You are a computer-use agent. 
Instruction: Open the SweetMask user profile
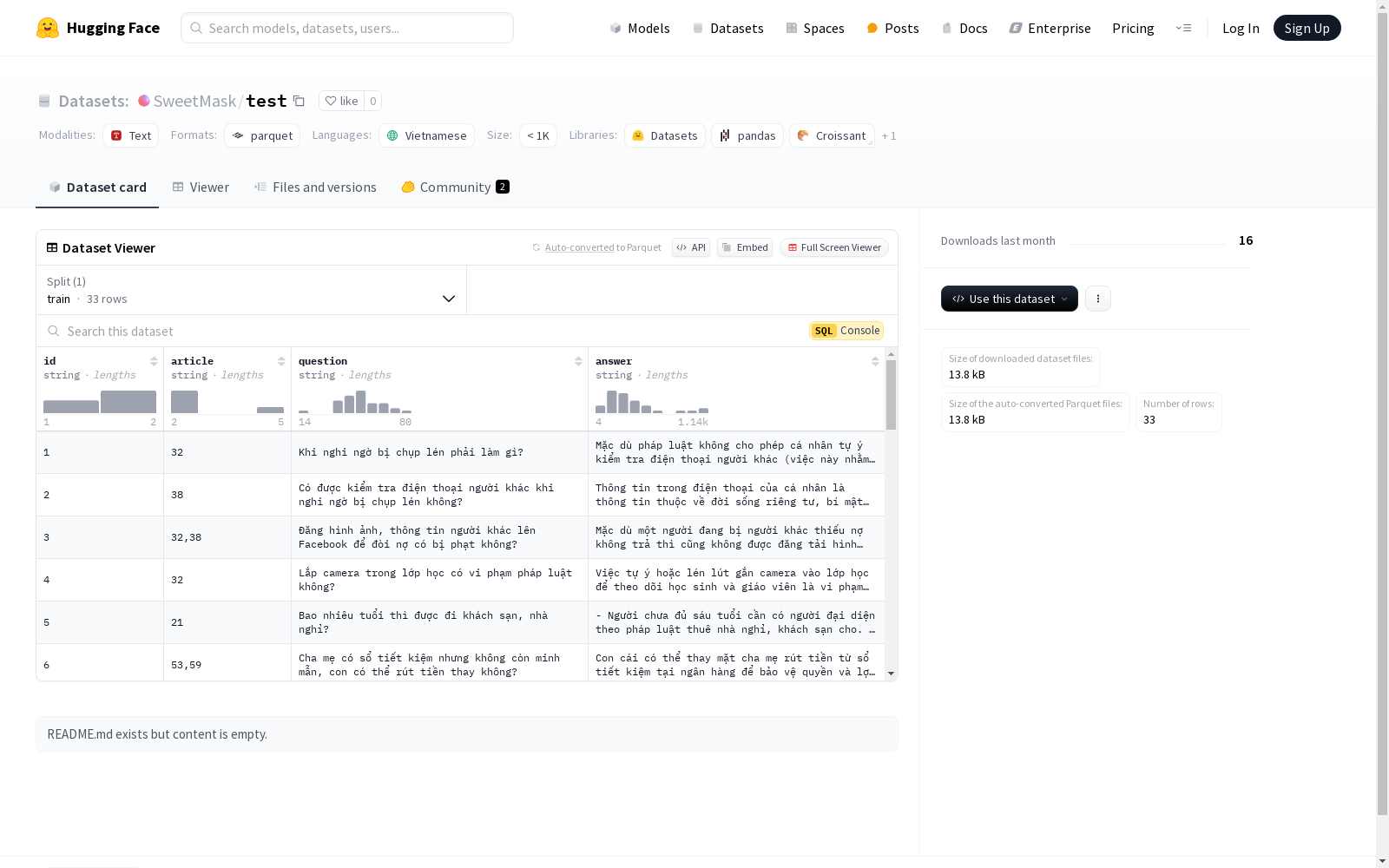point(194,101)
